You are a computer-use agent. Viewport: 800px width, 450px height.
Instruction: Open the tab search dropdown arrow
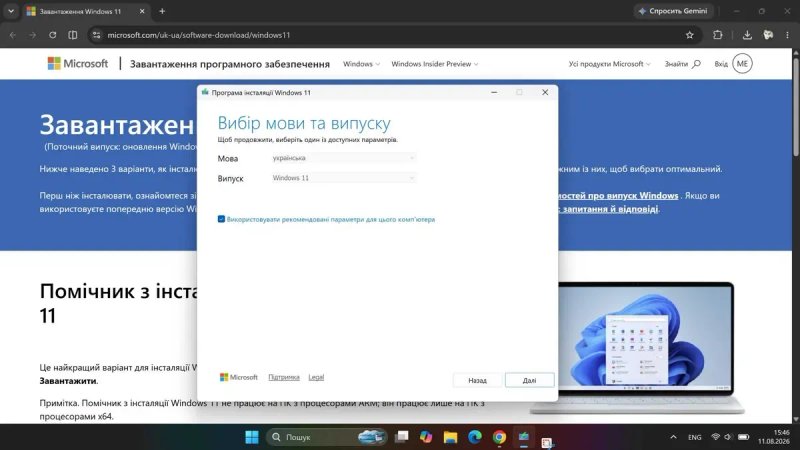click(x=11, y=11)
